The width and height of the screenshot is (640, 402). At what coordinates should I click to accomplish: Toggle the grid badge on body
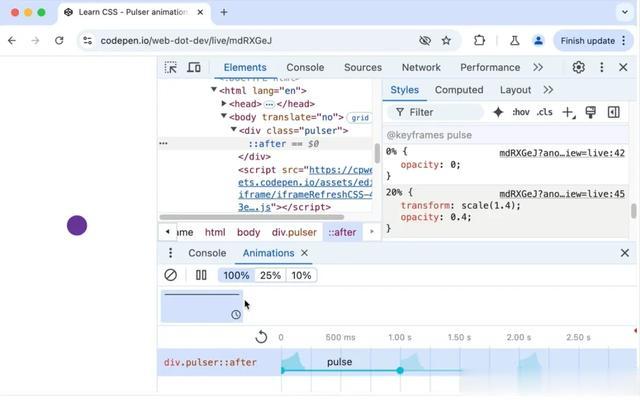click(360, 118)
